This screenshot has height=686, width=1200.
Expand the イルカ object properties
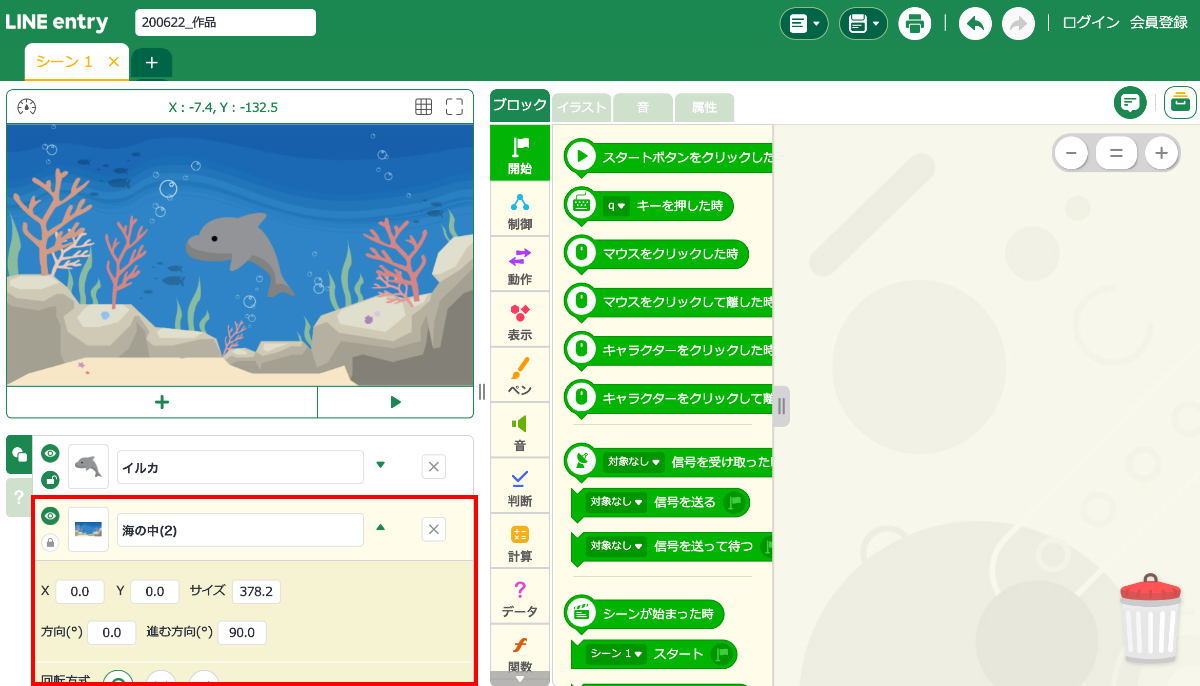click(x=380, y=465)
